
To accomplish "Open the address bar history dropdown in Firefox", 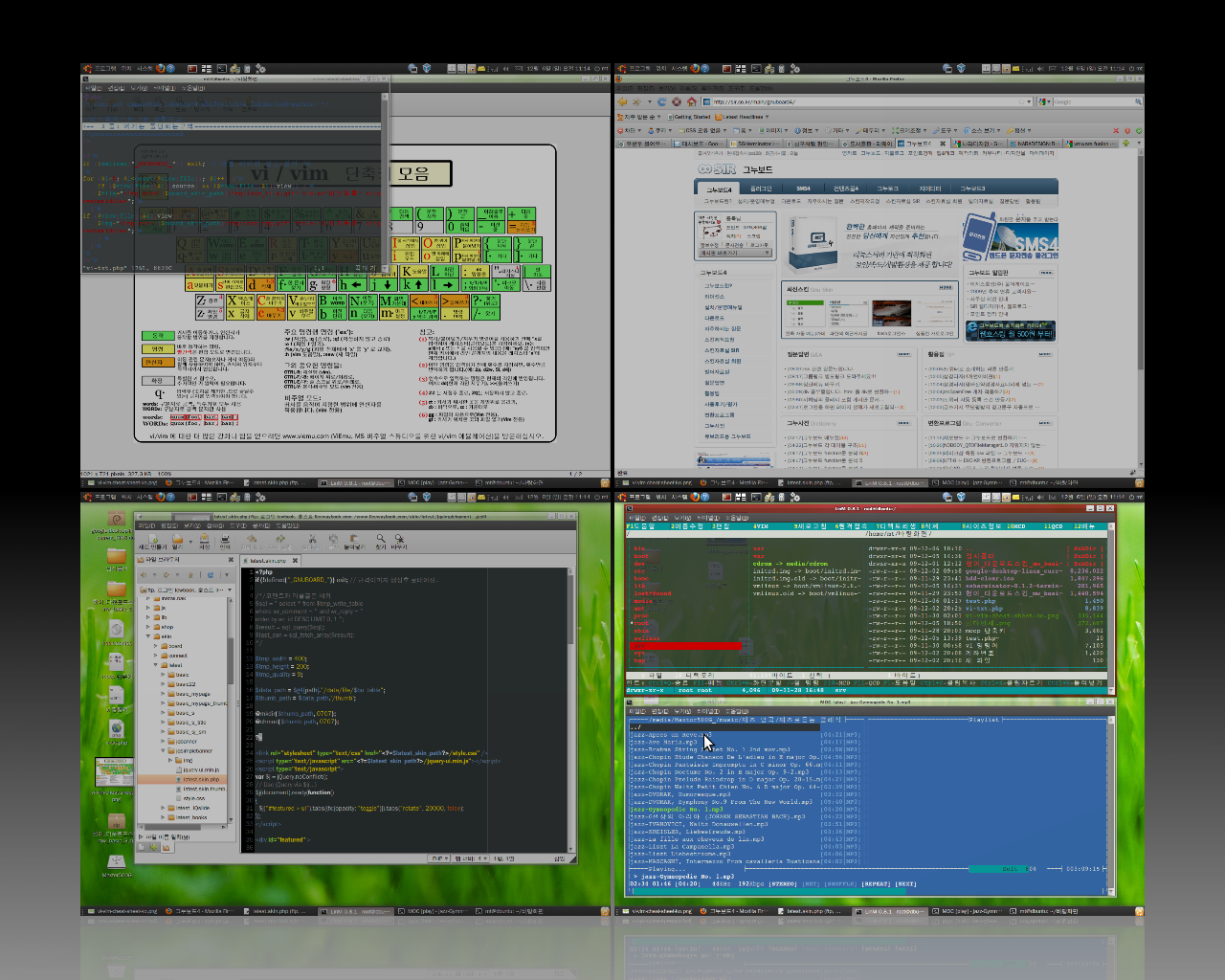I will (x=1029, y=100).
